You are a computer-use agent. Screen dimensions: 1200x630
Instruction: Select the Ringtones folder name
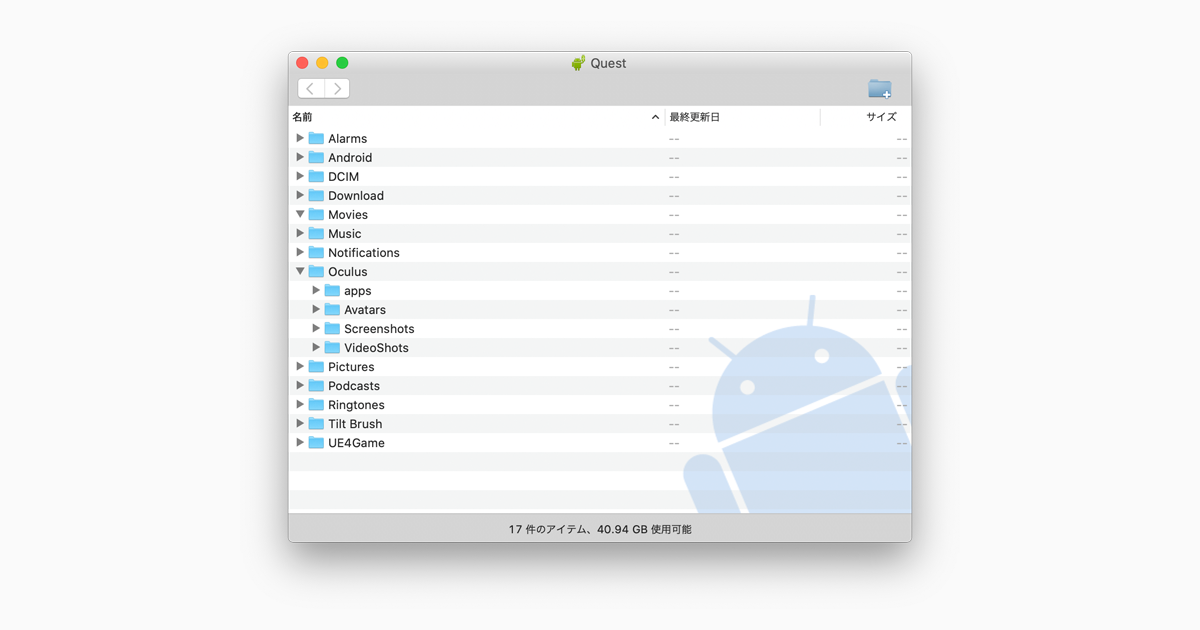[x=356, y=405]
